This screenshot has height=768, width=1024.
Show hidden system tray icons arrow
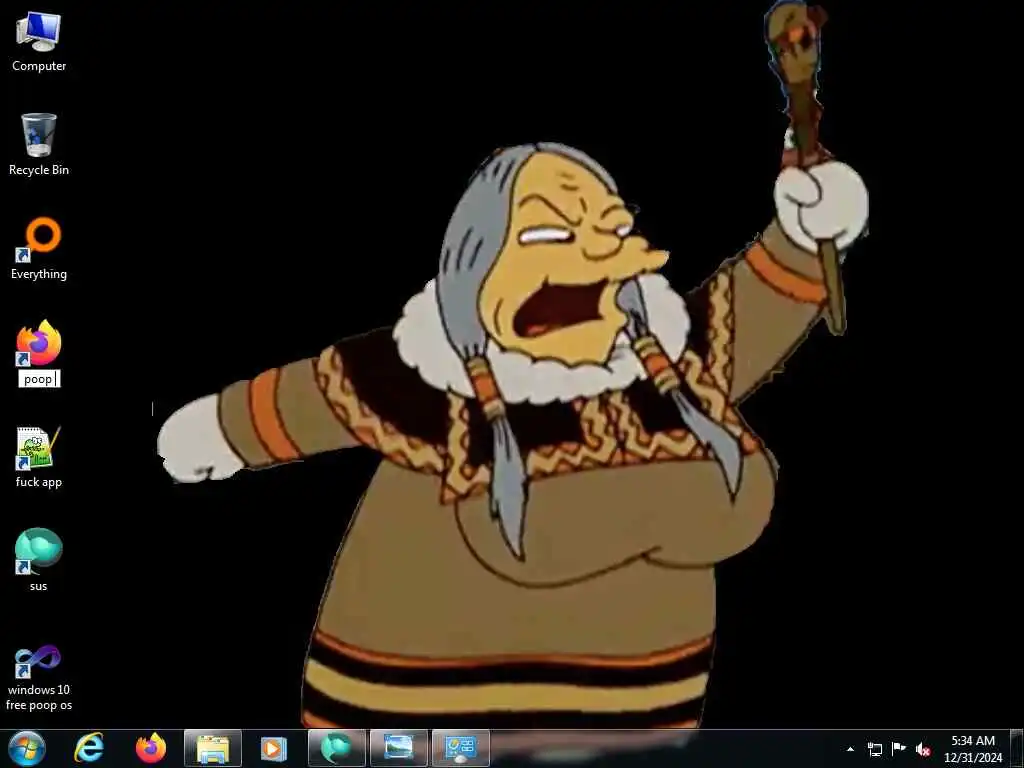[x=850, y=749]
